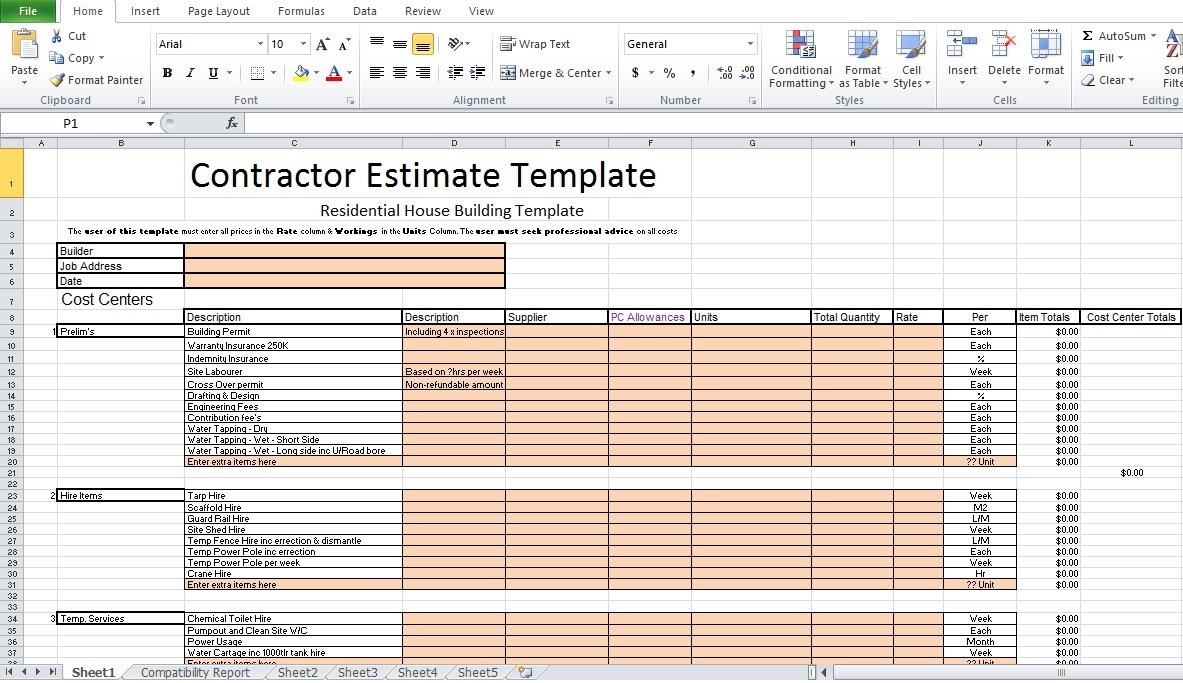The width and height of the screenshot is (1183, 683).
Task: Click the Insert Cells button
Action: (961, 55)
